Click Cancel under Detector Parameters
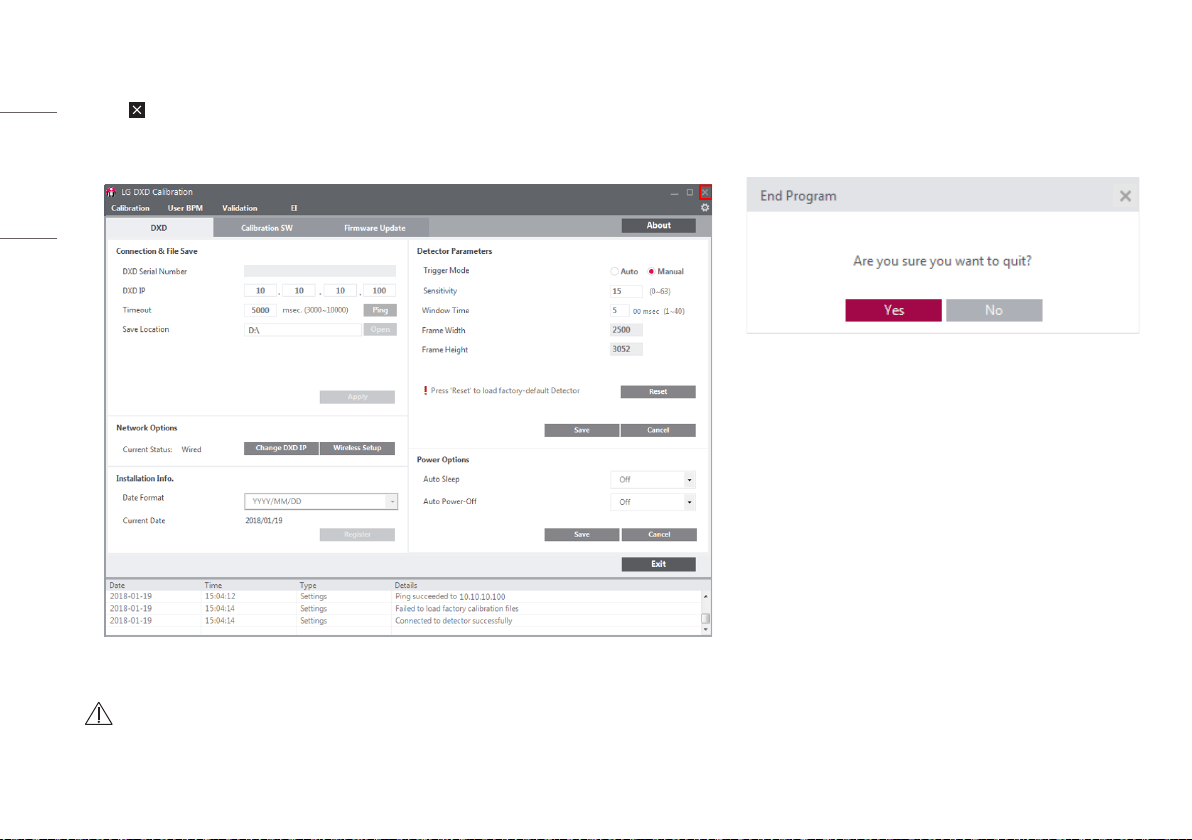 pos(658,430)
